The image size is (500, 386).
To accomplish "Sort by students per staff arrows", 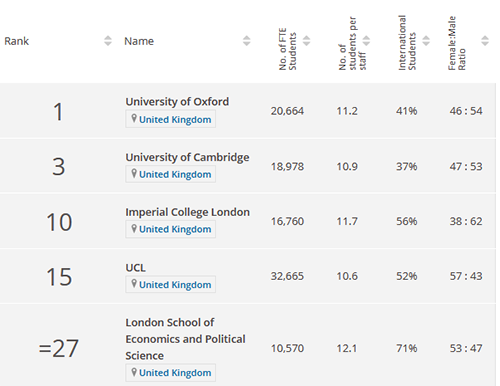I will pos(366,41).
